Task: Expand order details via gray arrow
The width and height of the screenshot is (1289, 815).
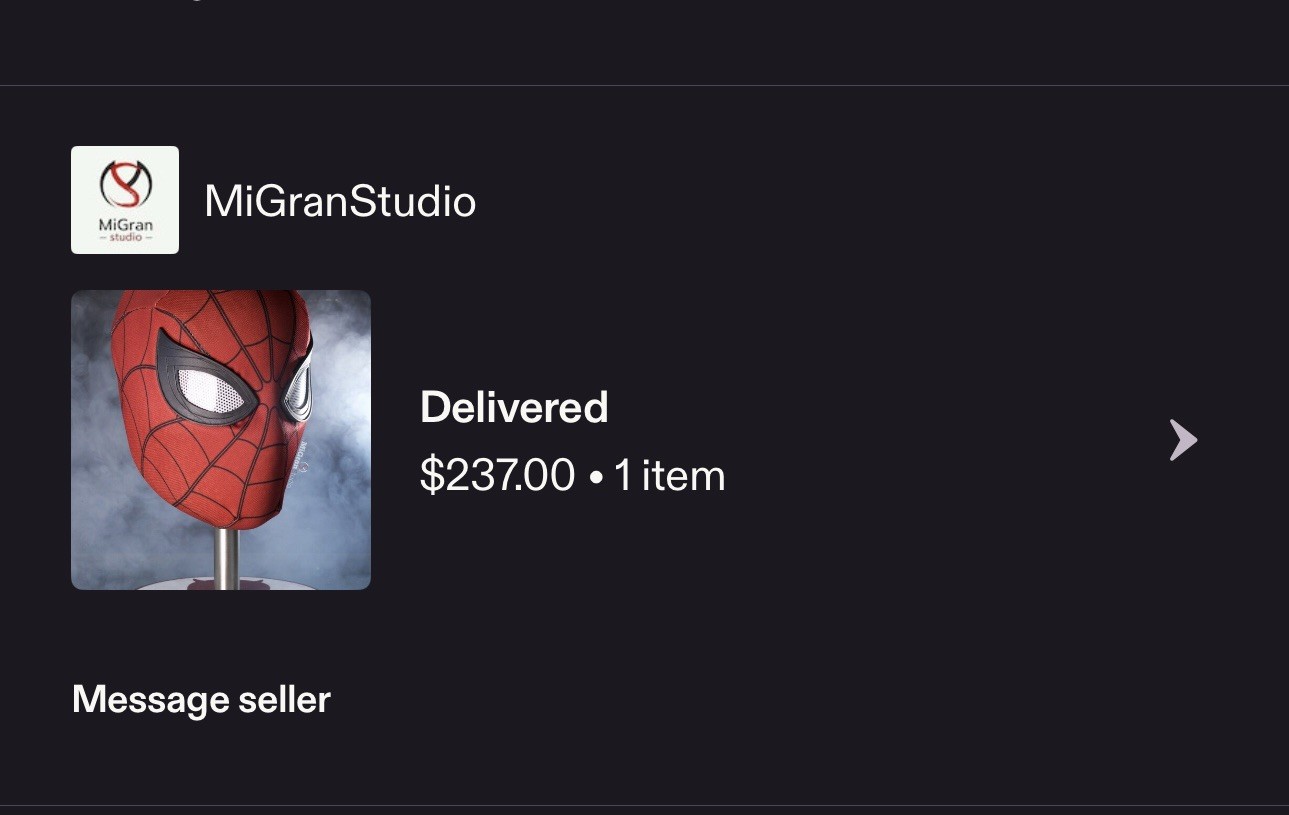Action: [x=1183, y=440]
